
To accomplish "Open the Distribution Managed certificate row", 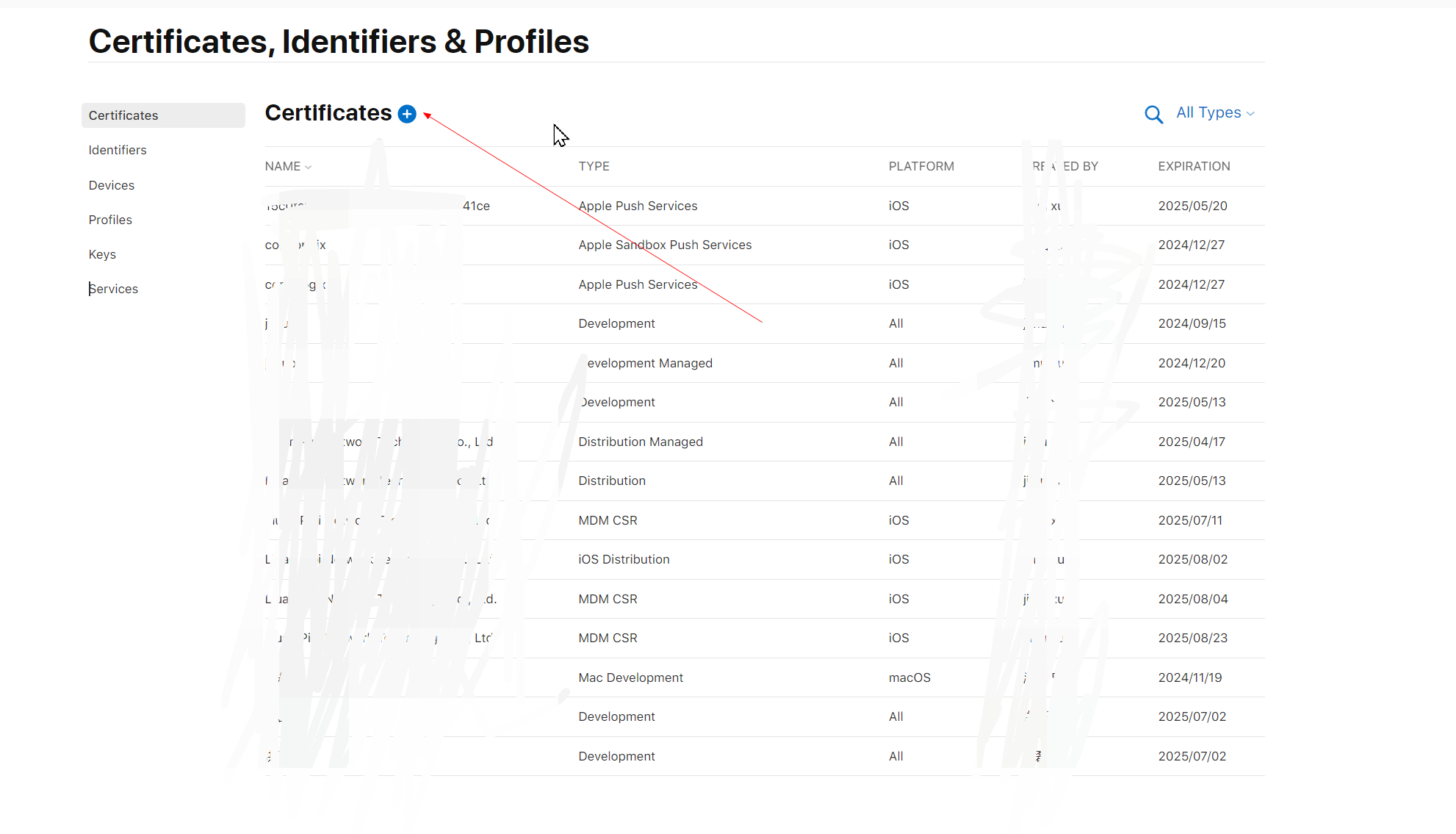I will tap(640, 442).
